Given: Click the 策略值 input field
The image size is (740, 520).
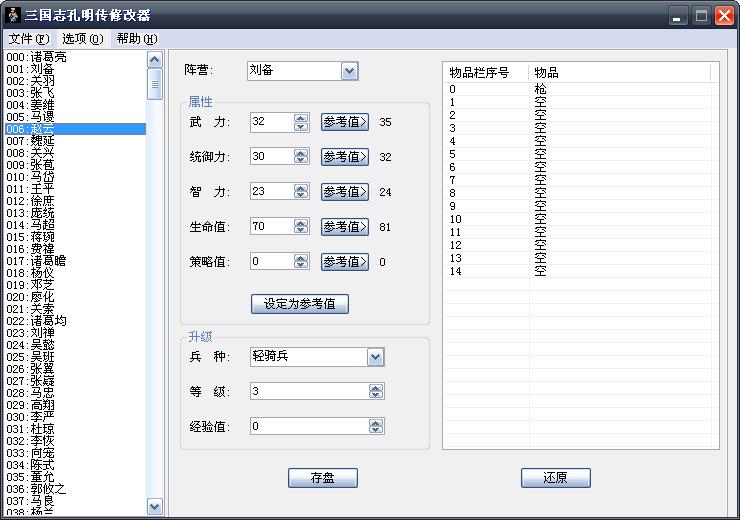Looking at the screenshot, I should (x=271, y=262).
